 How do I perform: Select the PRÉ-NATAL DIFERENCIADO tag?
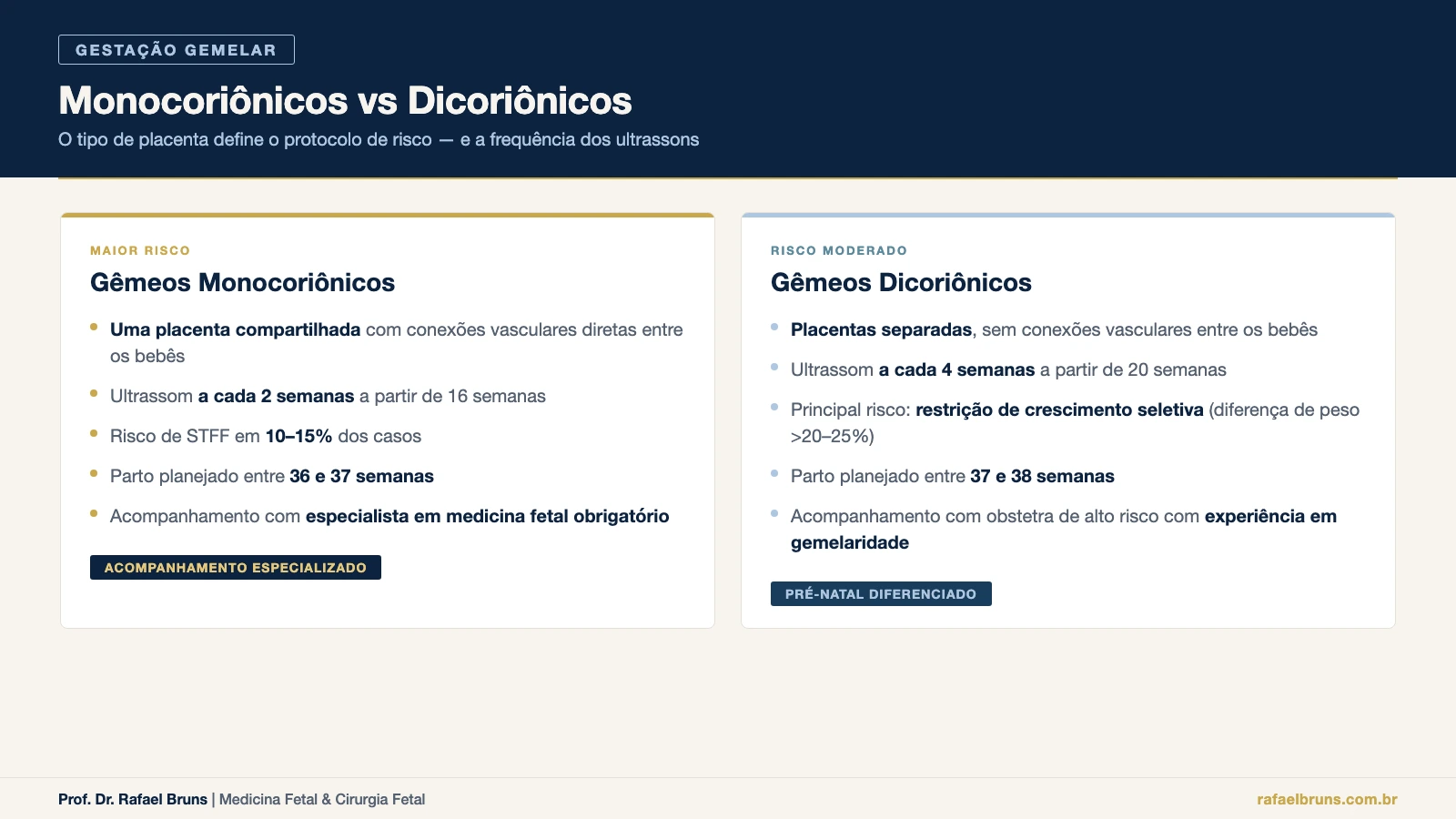pyautogui.click(x=881, y=593)
